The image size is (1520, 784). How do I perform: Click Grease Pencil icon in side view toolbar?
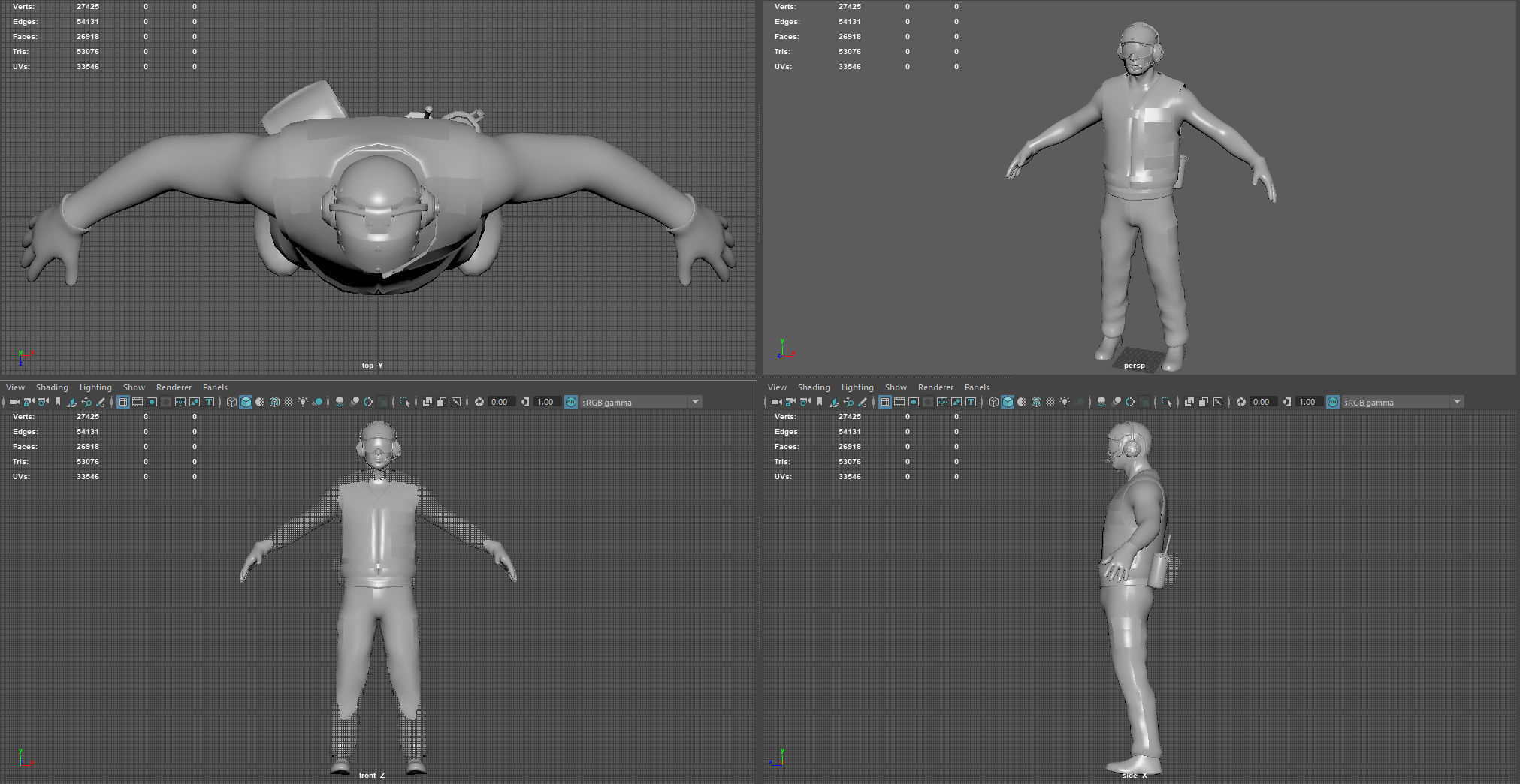(x=863, y=402)
